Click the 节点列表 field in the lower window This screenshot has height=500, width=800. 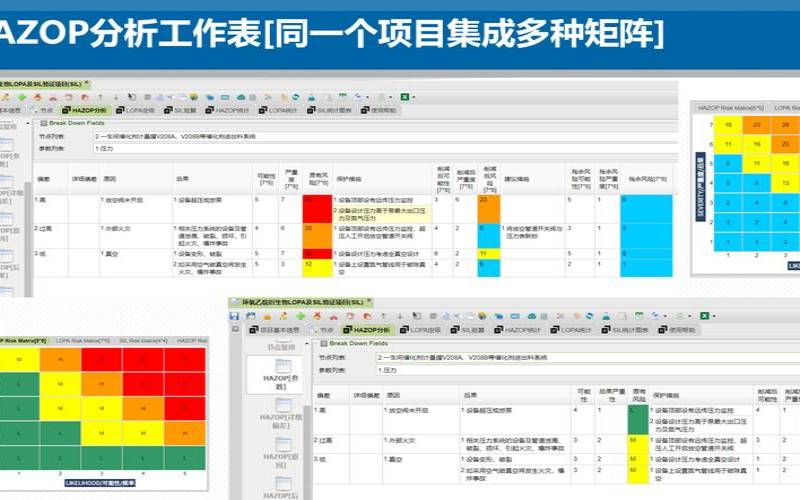pos(588,358)
